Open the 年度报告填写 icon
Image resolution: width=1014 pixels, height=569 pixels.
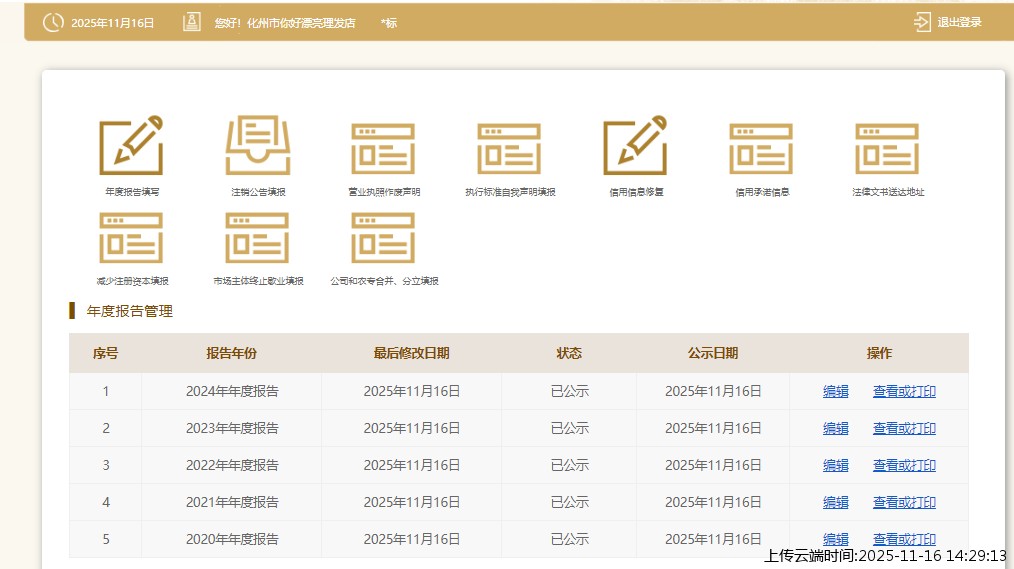click(x=131, y=147)
